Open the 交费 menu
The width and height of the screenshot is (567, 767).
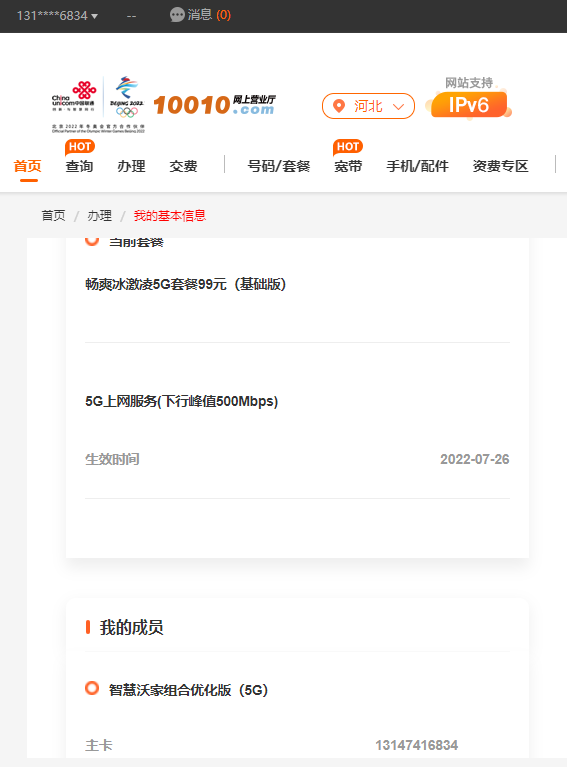pos(183,166)
